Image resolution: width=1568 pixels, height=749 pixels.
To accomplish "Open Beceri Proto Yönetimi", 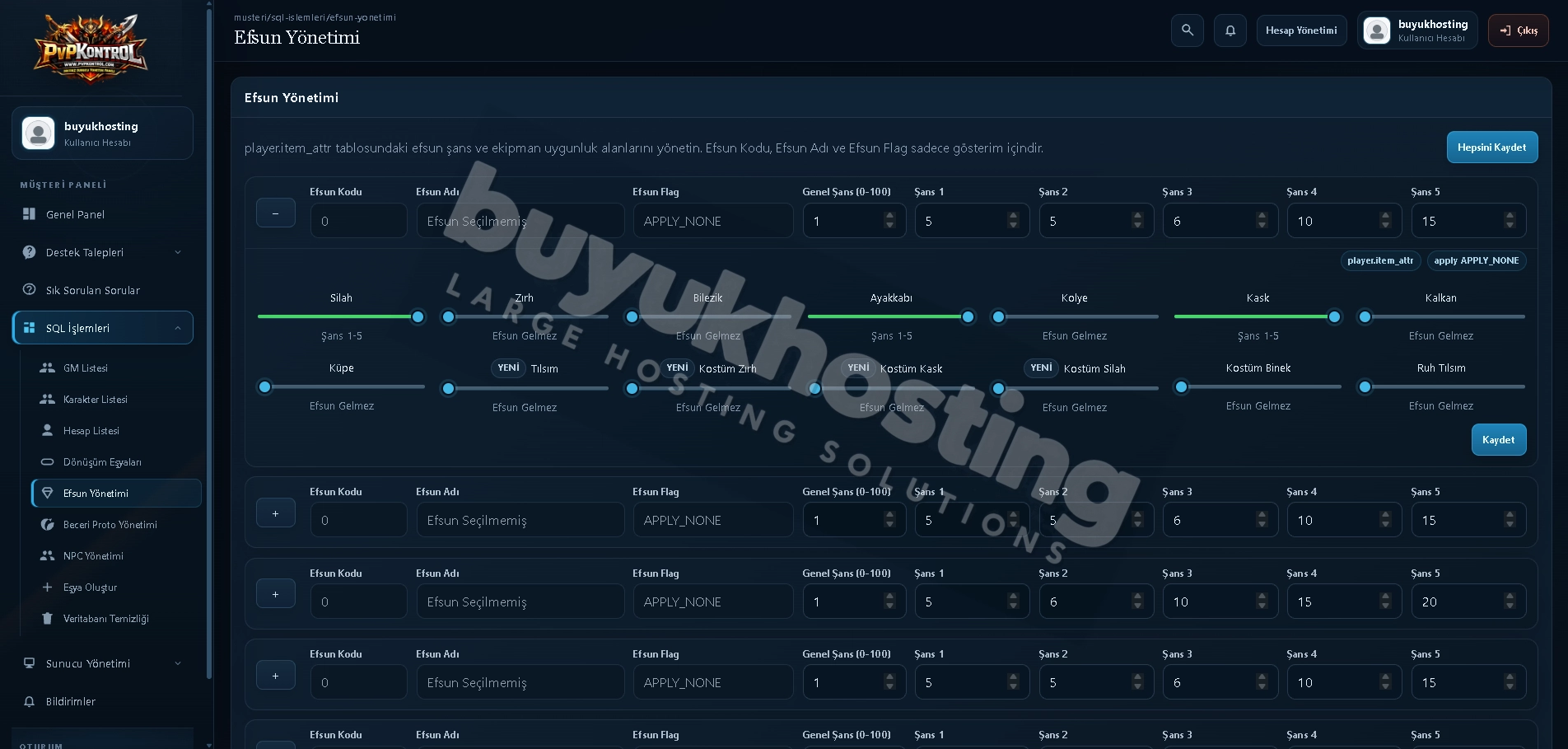I will tap(116, 525).
